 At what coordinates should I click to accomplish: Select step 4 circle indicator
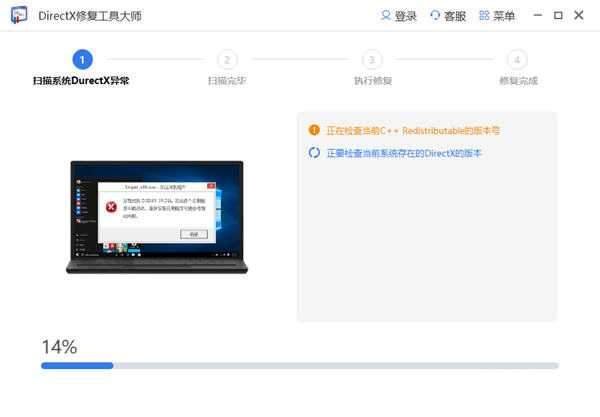click(517, 59)
